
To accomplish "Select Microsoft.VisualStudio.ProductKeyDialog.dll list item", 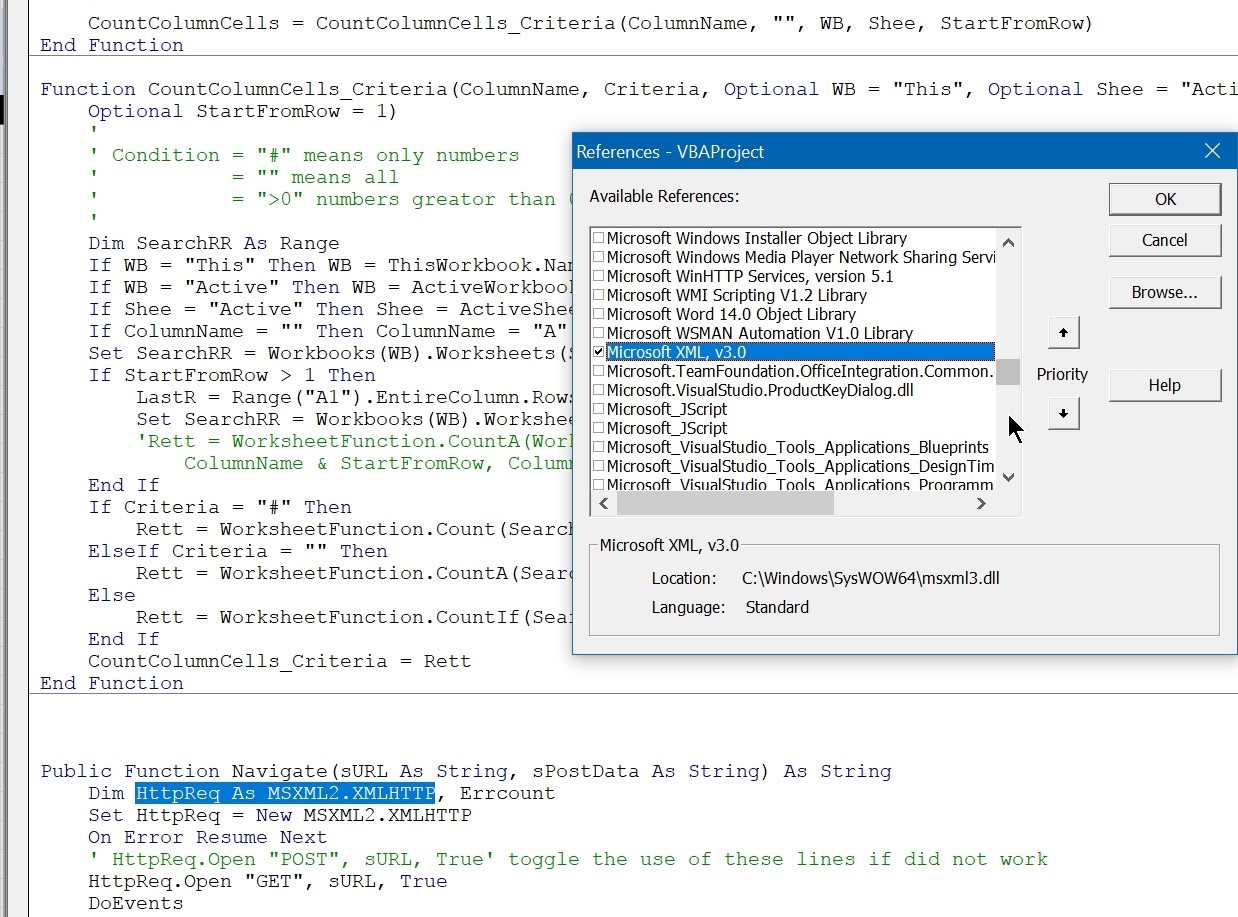I will coord(759,390).
